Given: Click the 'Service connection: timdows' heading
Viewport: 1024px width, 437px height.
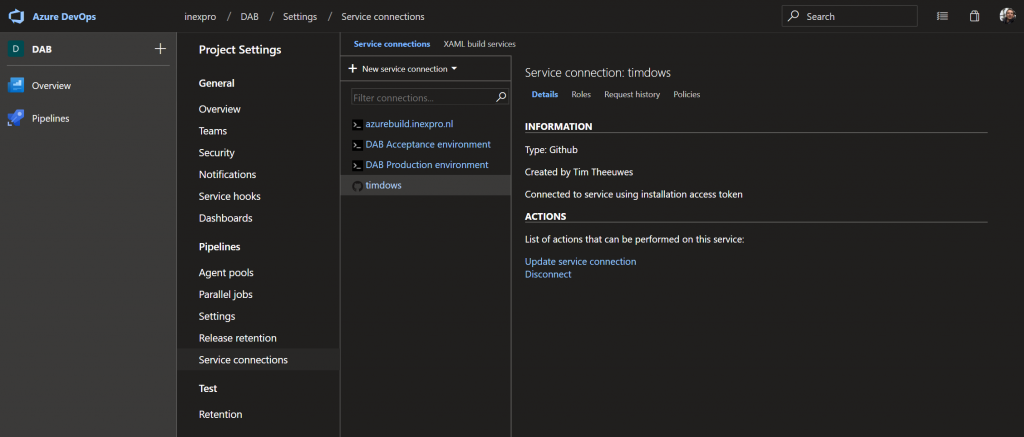Looking at the screenshot, I should [598, 73].
